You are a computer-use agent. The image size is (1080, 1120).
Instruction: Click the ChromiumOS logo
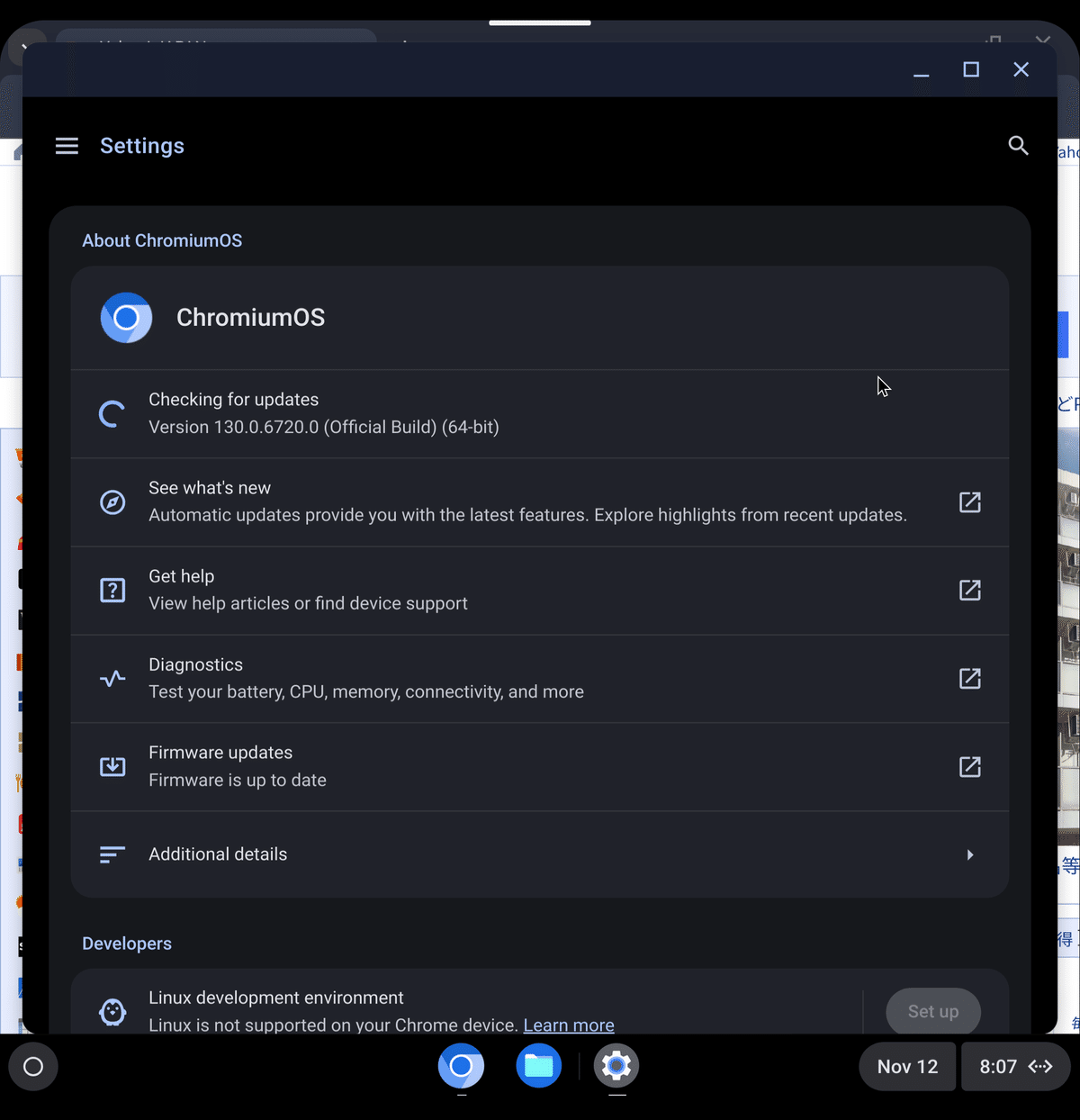(x=126, y=318)
